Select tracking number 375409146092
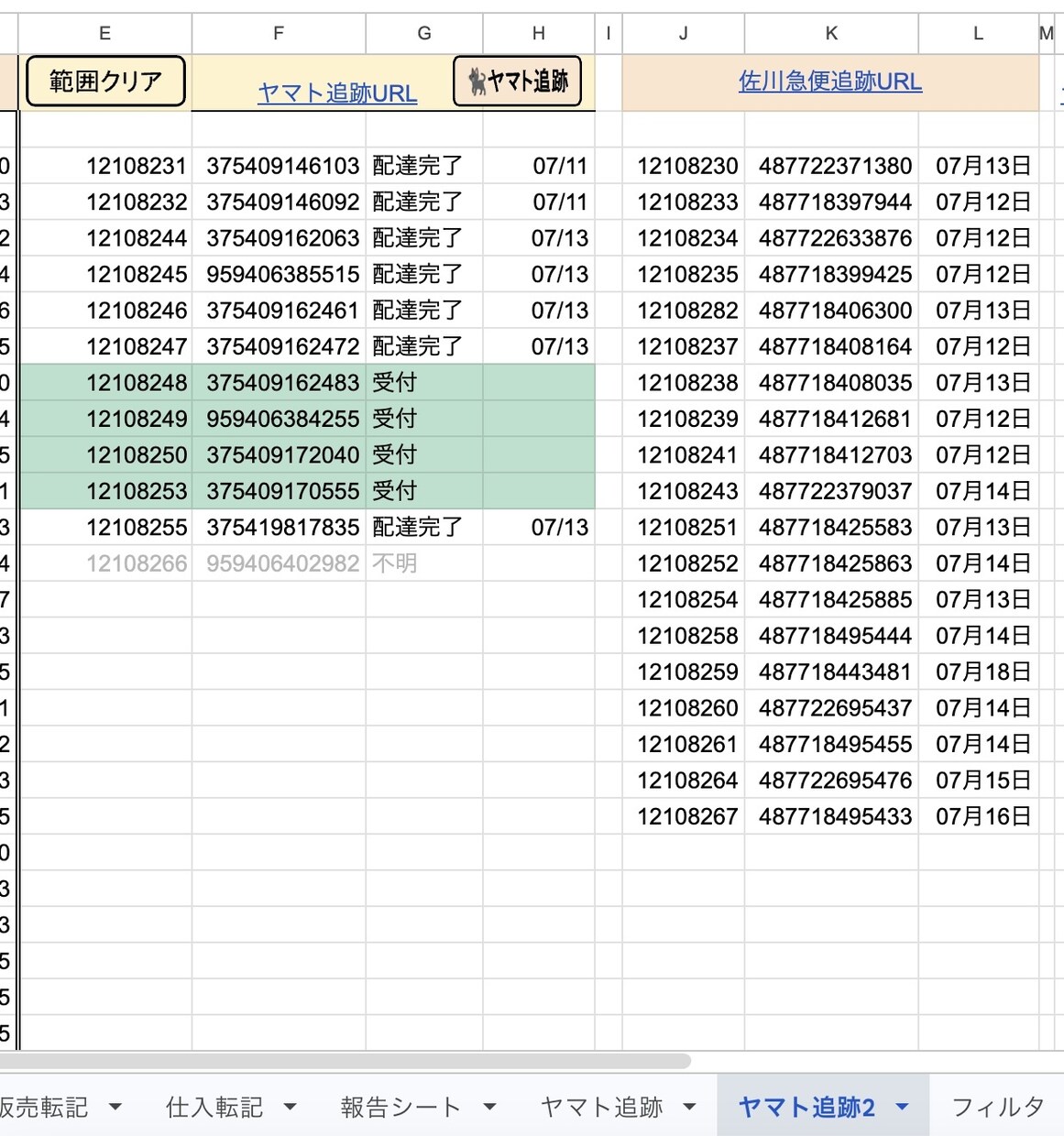This screenshot has width=1064, height=1136. click(279, 202)
